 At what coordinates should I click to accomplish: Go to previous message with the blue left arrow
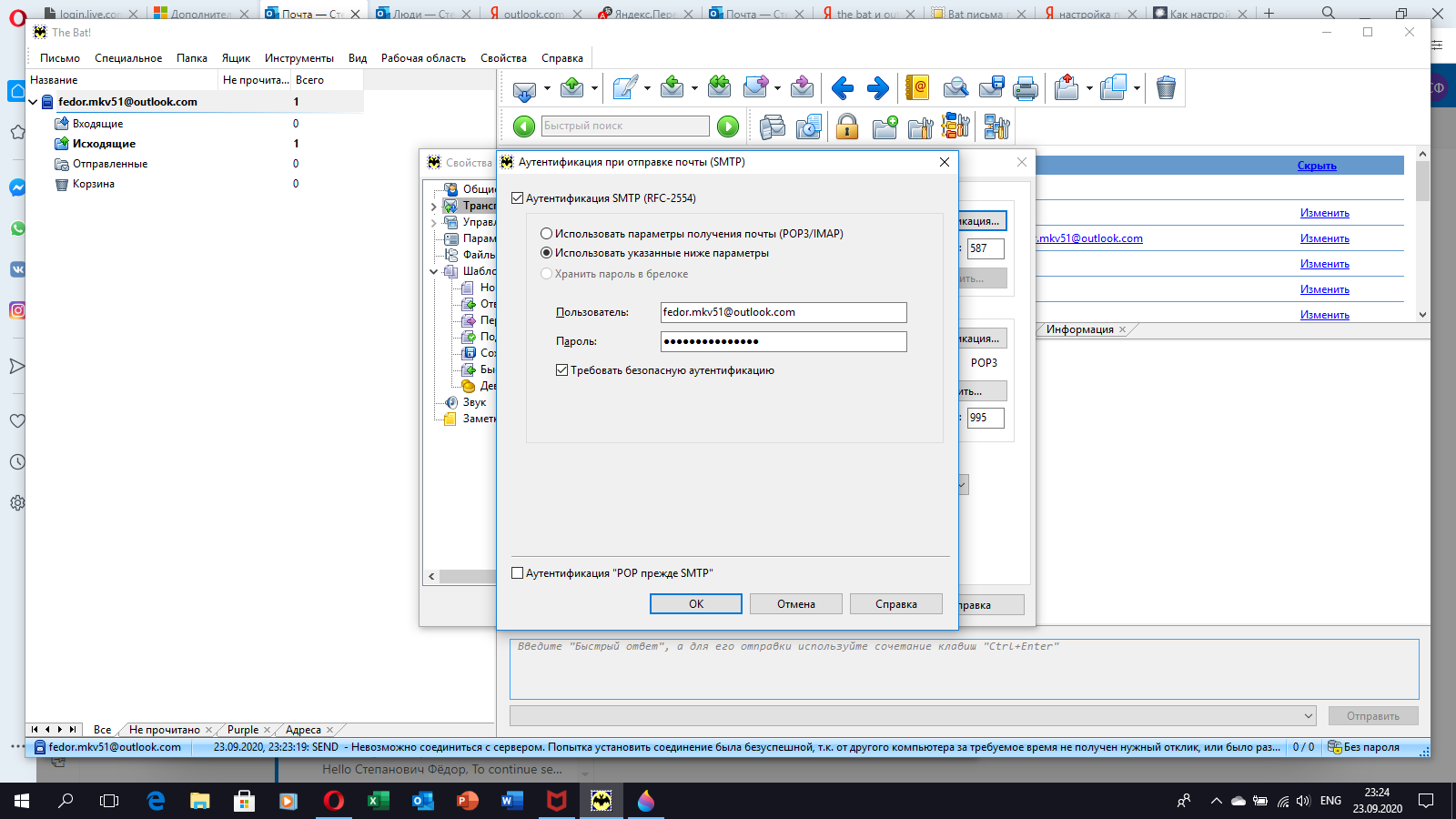point(843,88)
